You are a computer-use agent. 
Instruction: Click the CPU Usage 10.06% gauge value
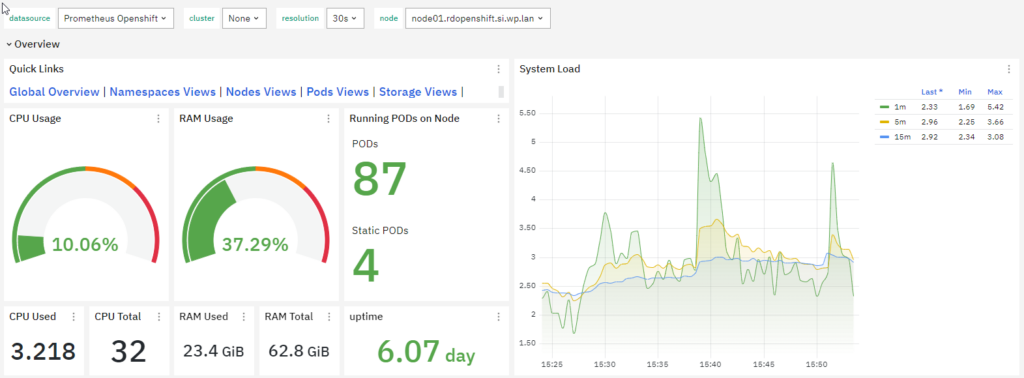coord(85,245)
